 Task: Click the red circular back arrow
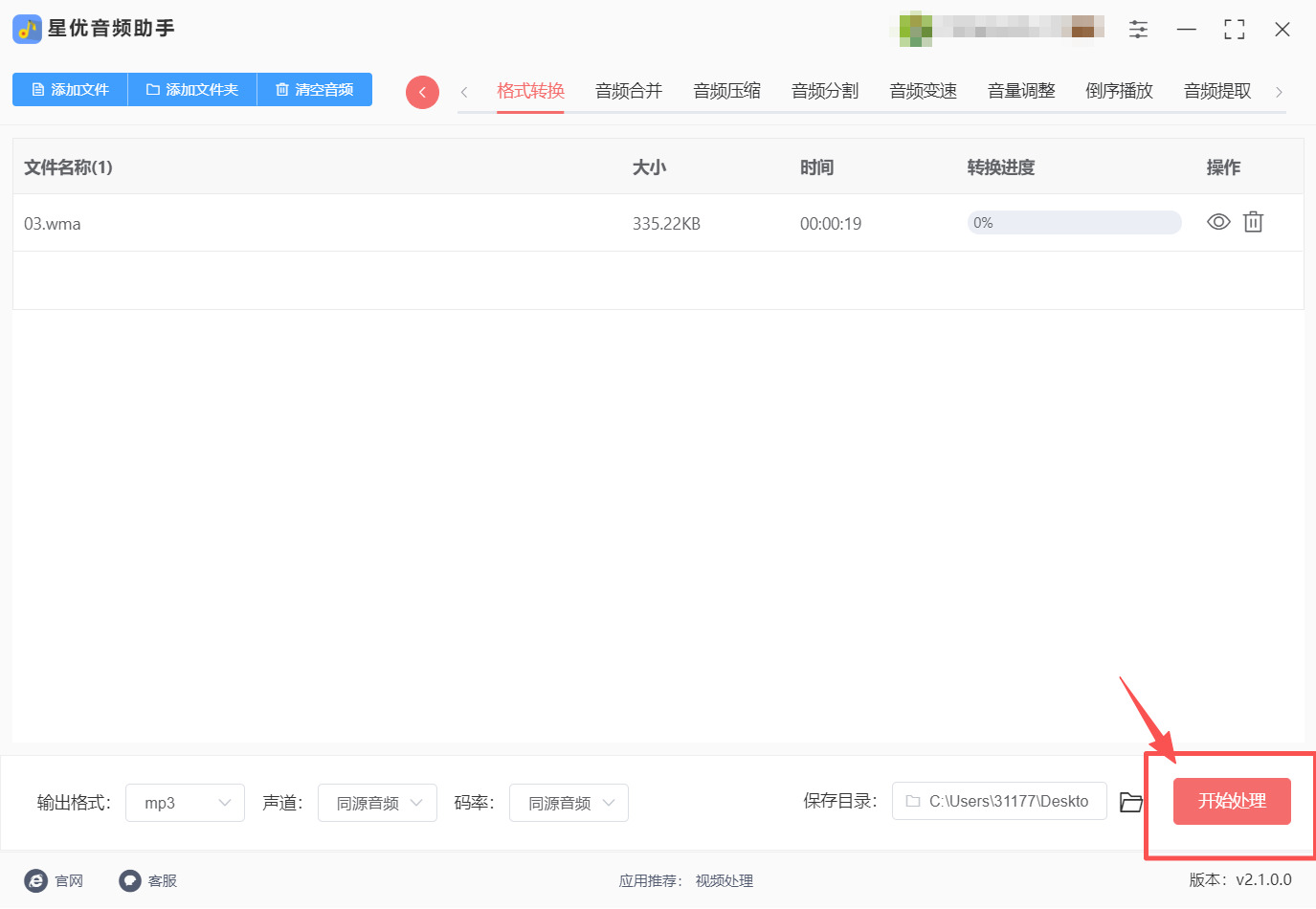point(422,91)
